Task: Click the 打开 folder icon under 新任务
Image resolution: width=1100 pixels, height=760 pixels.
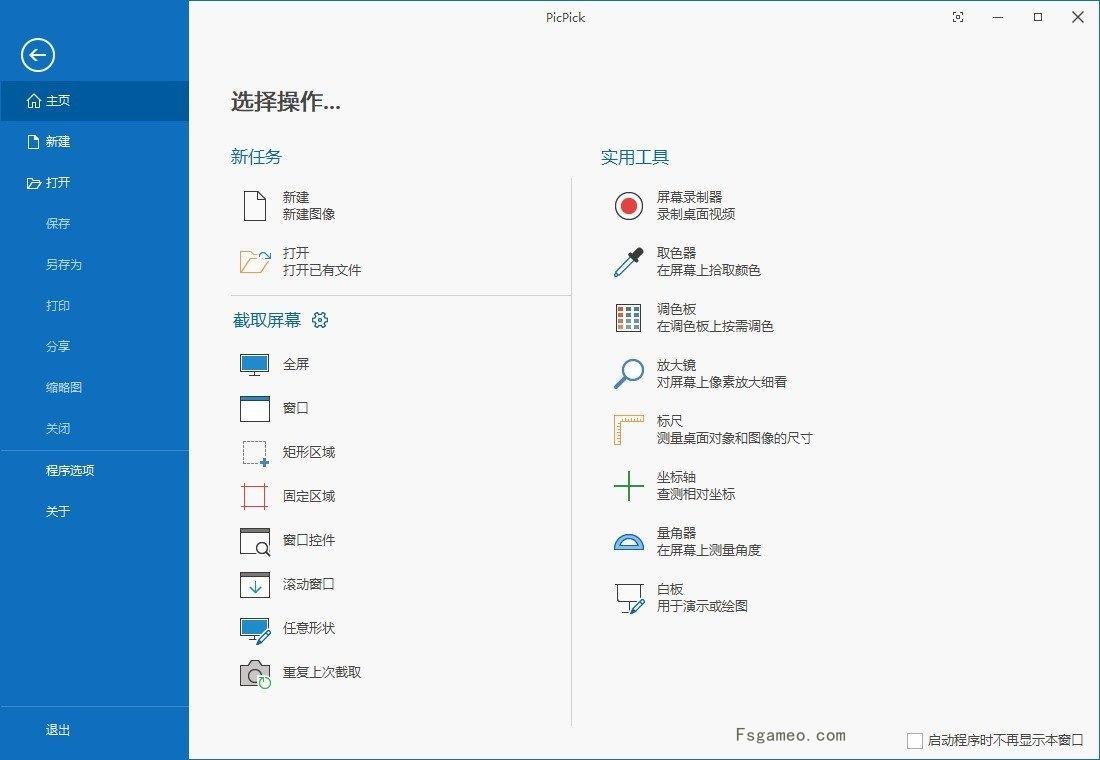Action: pos(255,262)
